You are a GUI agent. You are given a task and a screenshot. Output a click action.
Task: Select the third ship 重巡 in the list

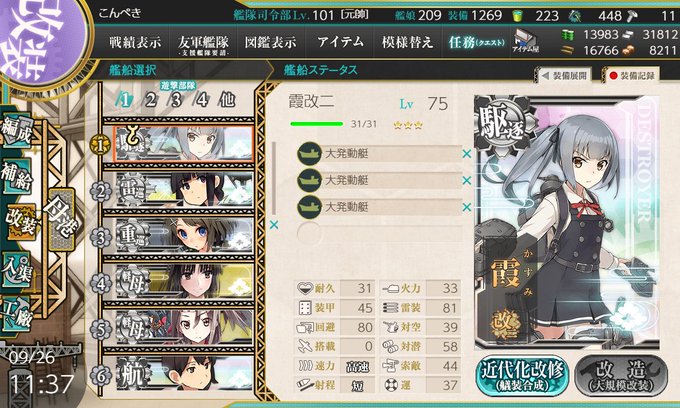(184, 236)
